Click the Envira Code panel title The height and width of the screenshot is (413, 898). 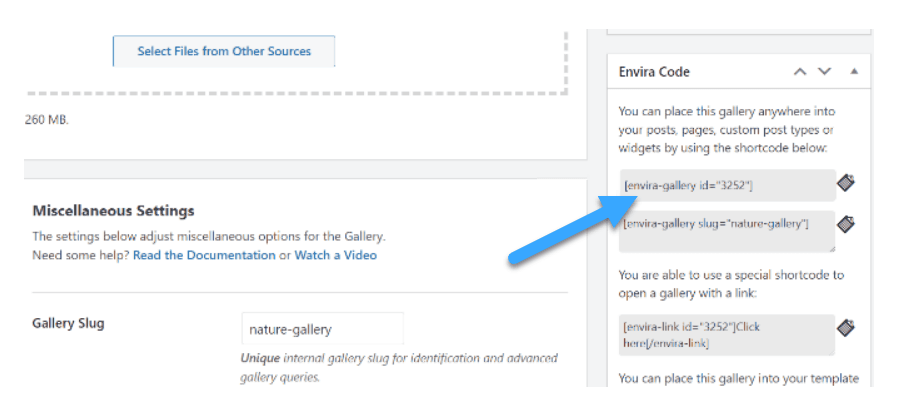tap(654, 72)
